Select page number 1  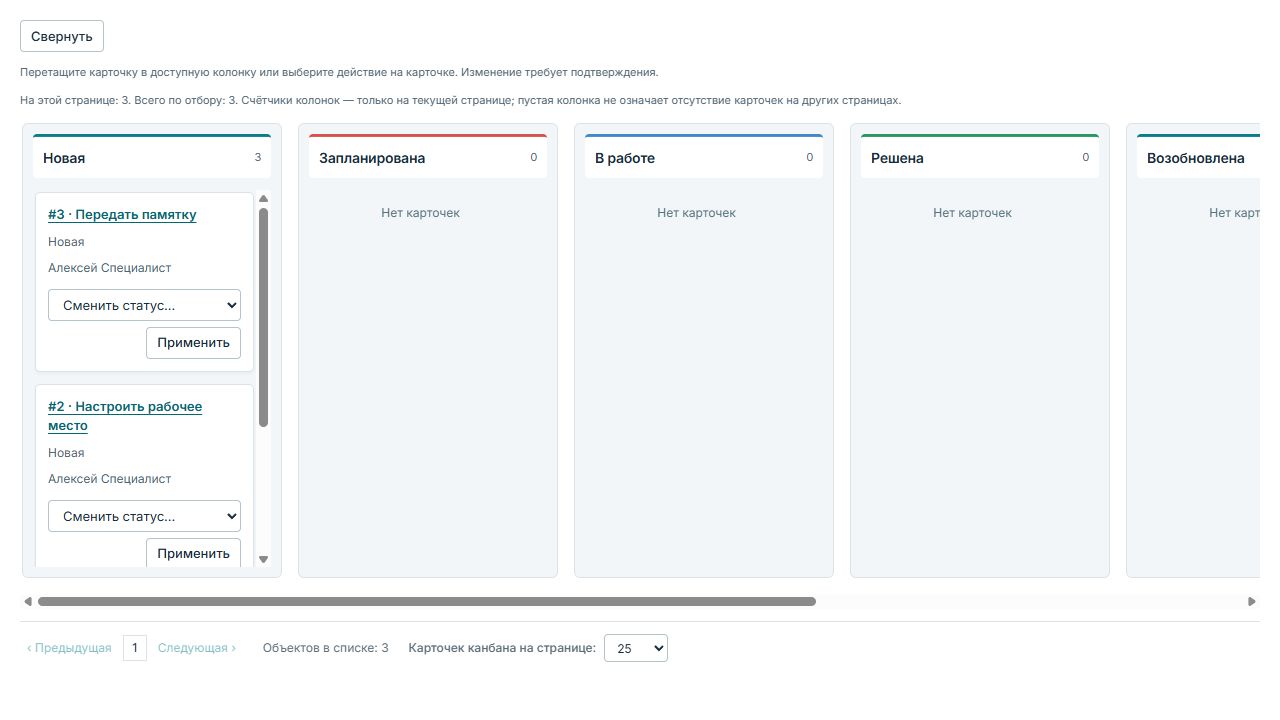135,648
